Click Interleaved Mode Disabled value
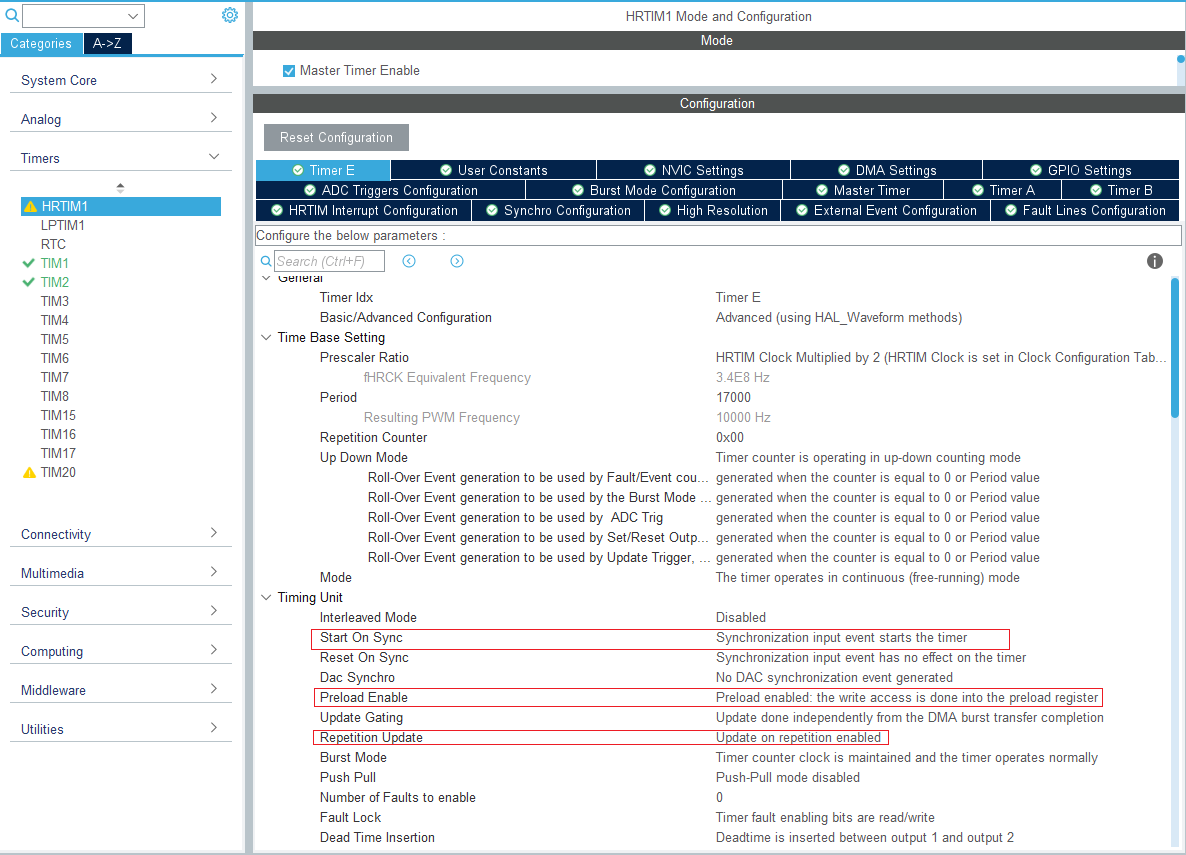This screenshot has width=1186, height=855. click(x=740, y=617)
